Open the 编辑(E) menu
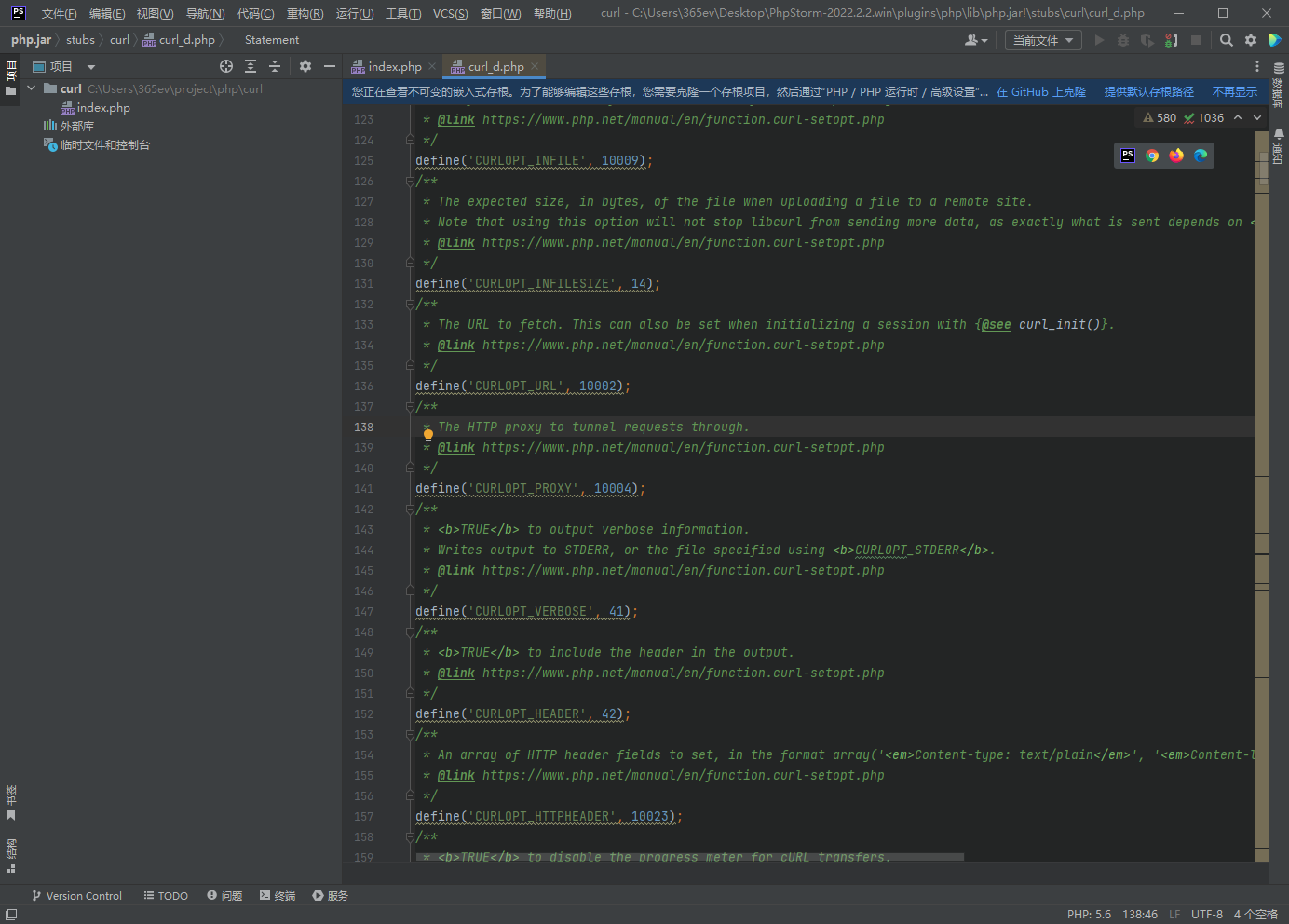The height and width of the screenshot is (924, 1289). click(107, 13)
